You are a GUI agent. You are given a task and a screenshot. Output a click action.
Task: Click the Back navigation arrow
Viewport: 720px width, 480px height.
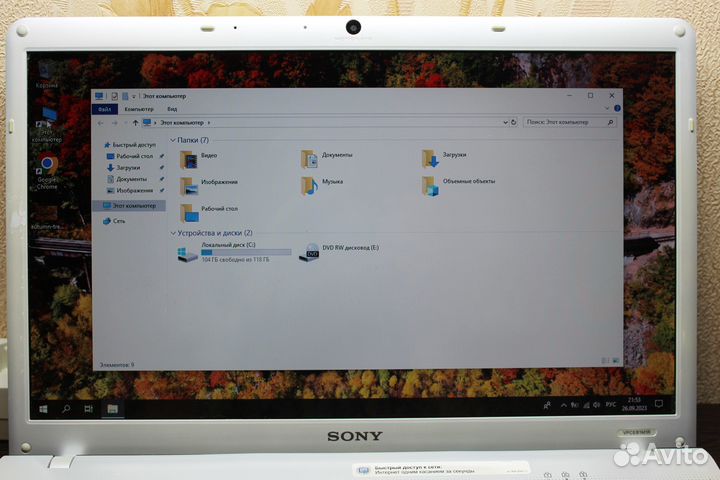101,123
